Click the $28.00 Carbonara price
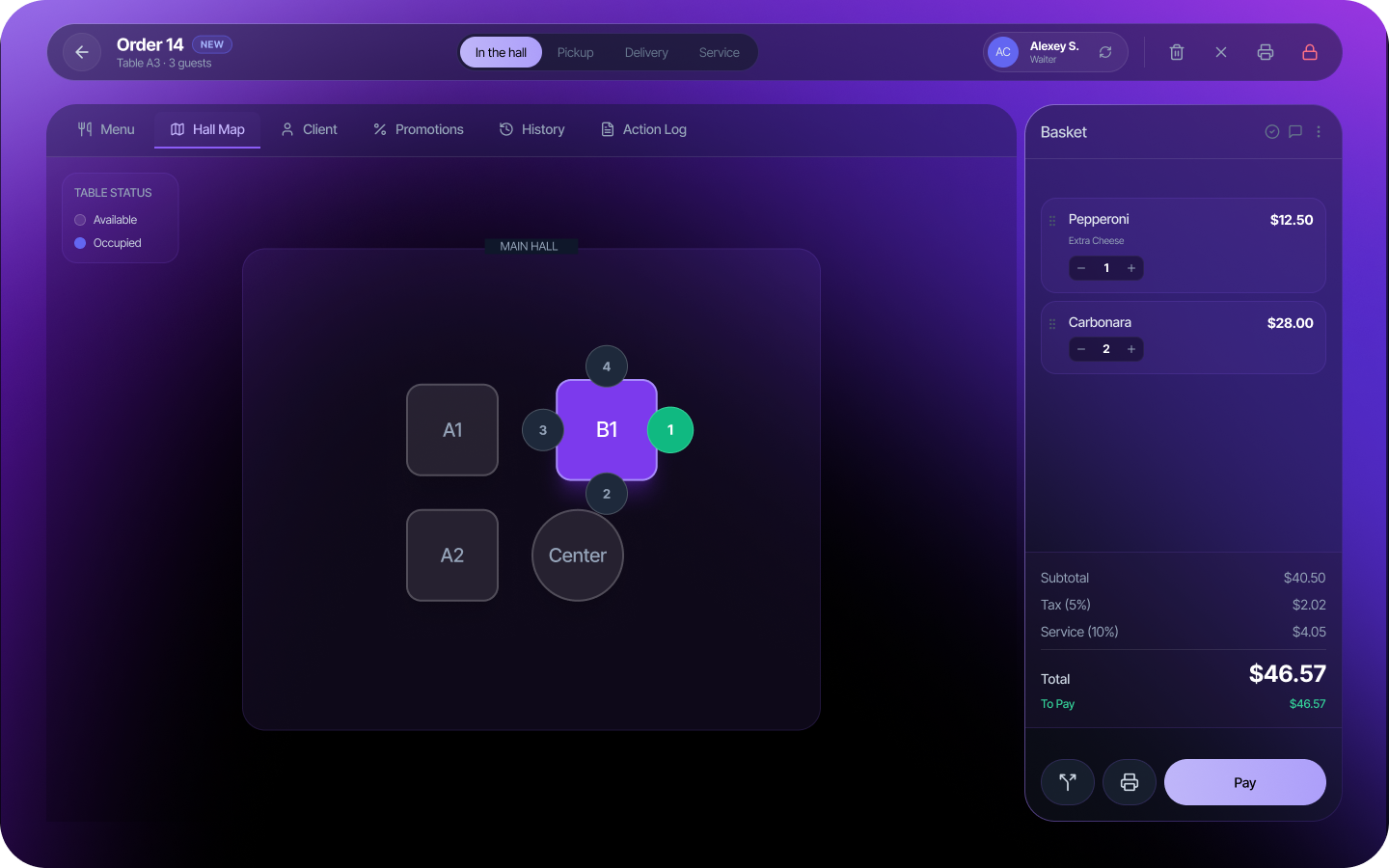This screenshot has width=1389, height=868. (x=1291, y=323)
